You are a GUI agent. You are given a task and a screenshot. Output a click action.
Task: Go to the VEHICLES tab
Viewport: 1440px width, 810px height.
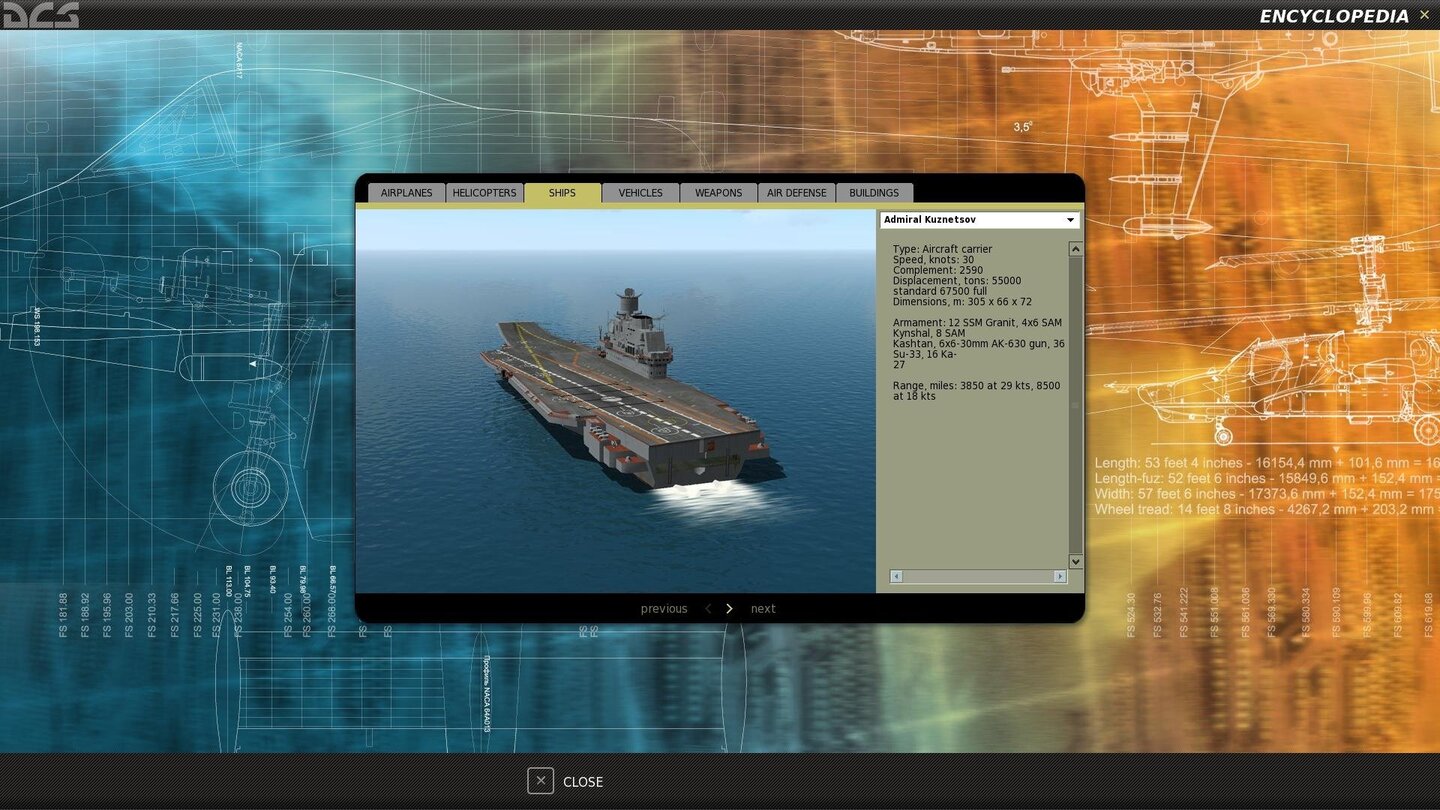point(640,193)
